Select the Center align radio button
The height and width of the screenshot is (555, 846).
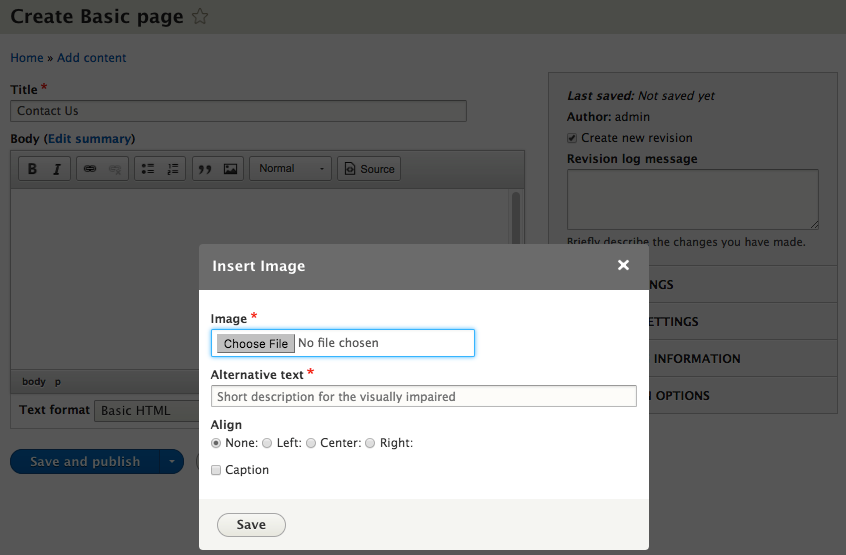[x=311, y=443]
